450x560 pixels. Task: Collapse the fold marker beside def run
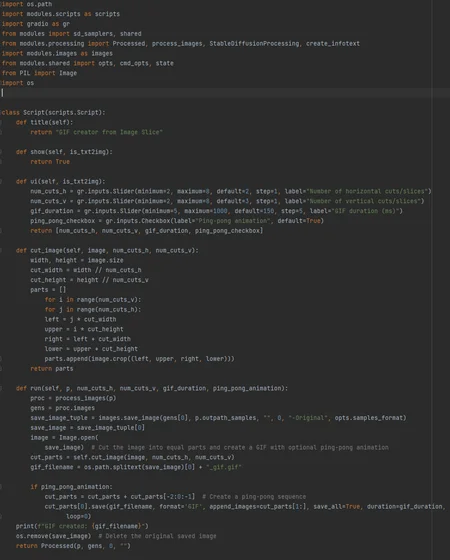1,388
